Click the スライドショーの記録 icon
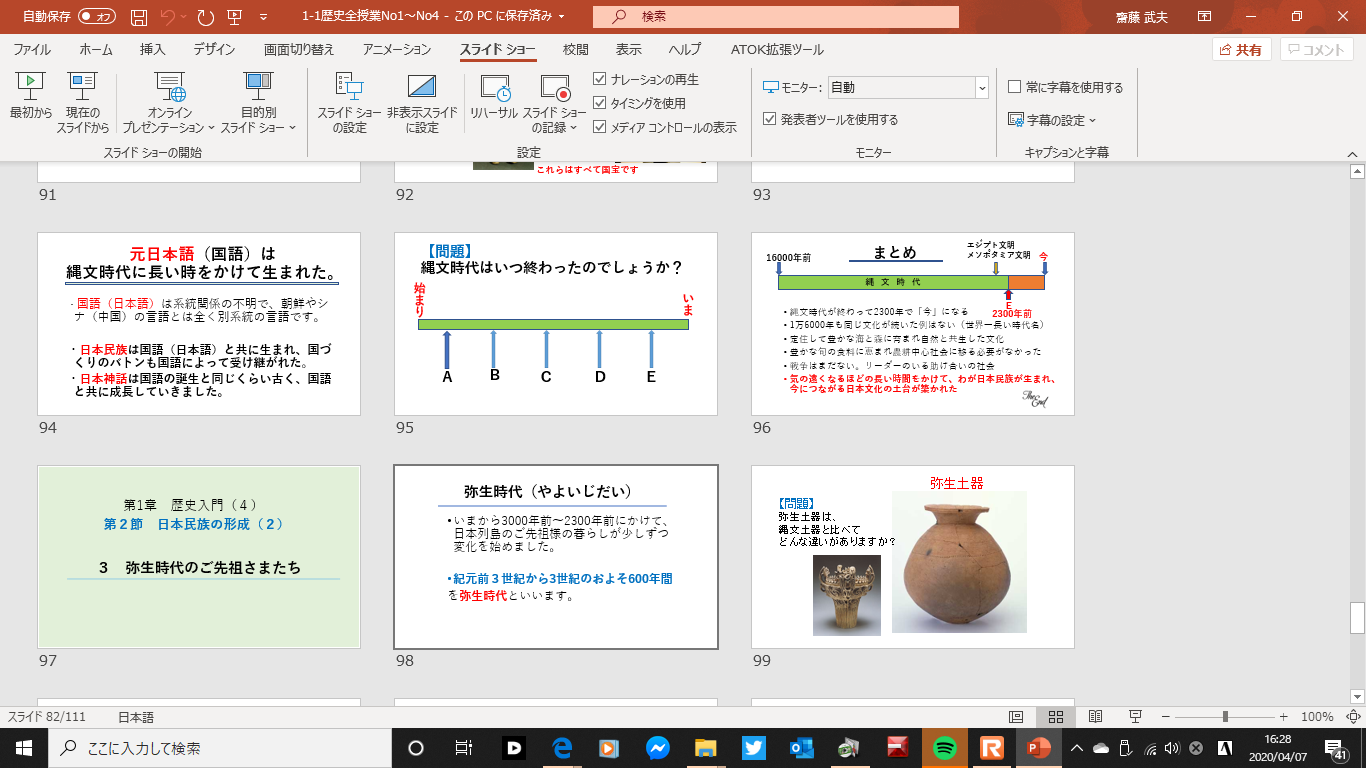The image size is (1366, 768). point(554,87)
